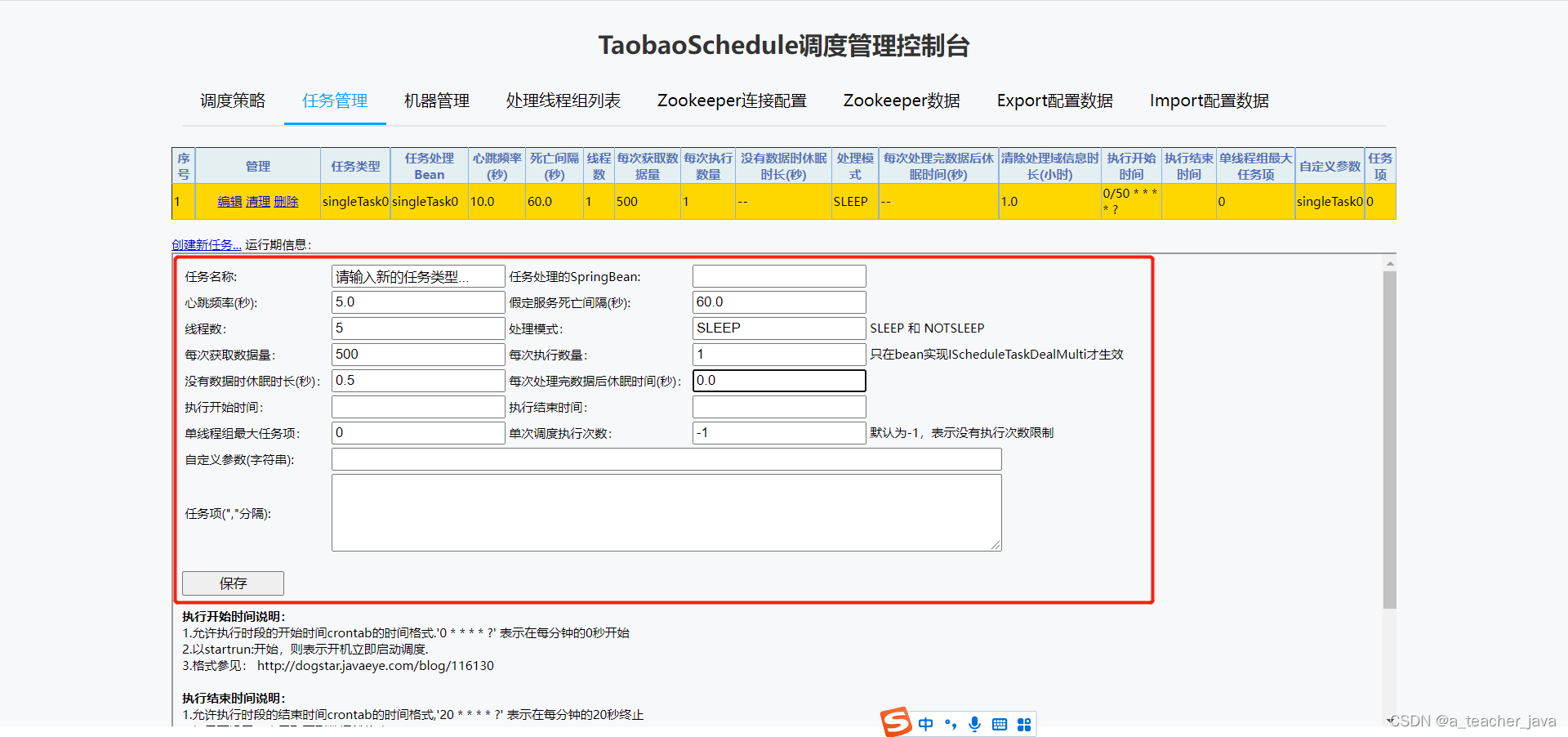Select the Import配置数据 tab
The image size is (1568, 737).
(1209, 100)
